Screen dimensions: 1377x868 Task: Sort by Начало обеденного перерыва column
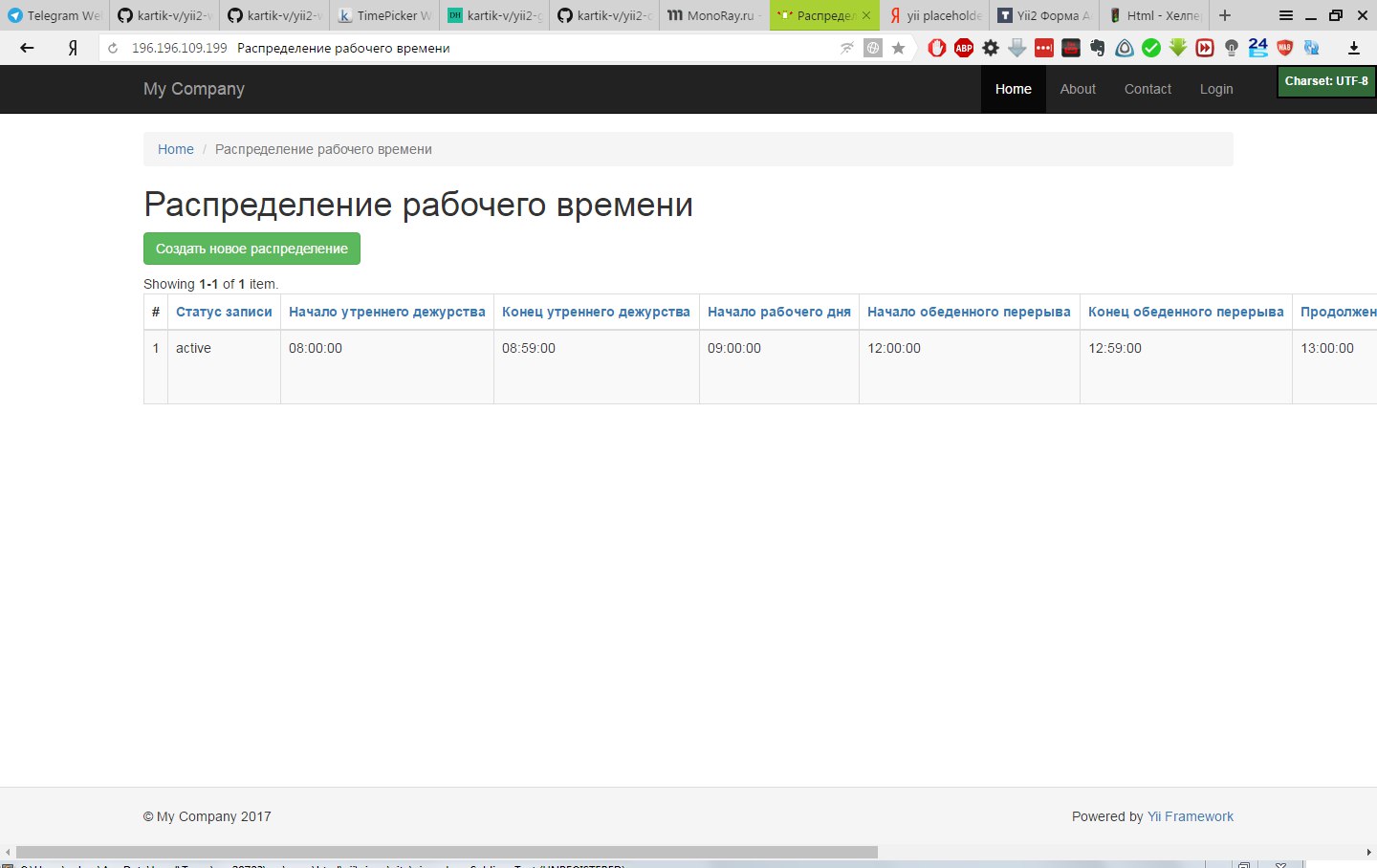pos(969,312)
